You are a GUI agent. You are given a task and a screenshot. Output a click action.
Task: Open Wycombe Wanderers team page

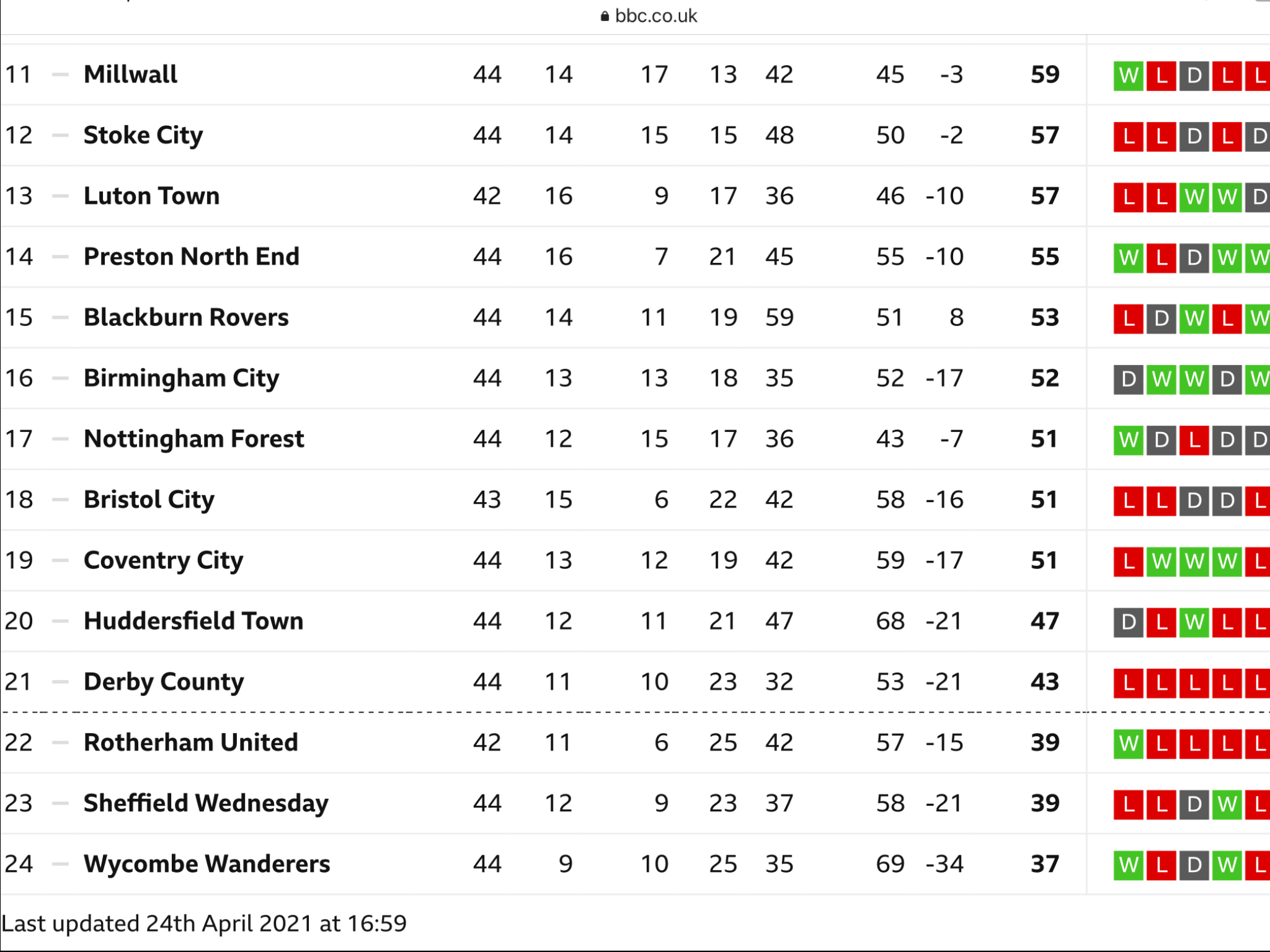pos(207,864)
